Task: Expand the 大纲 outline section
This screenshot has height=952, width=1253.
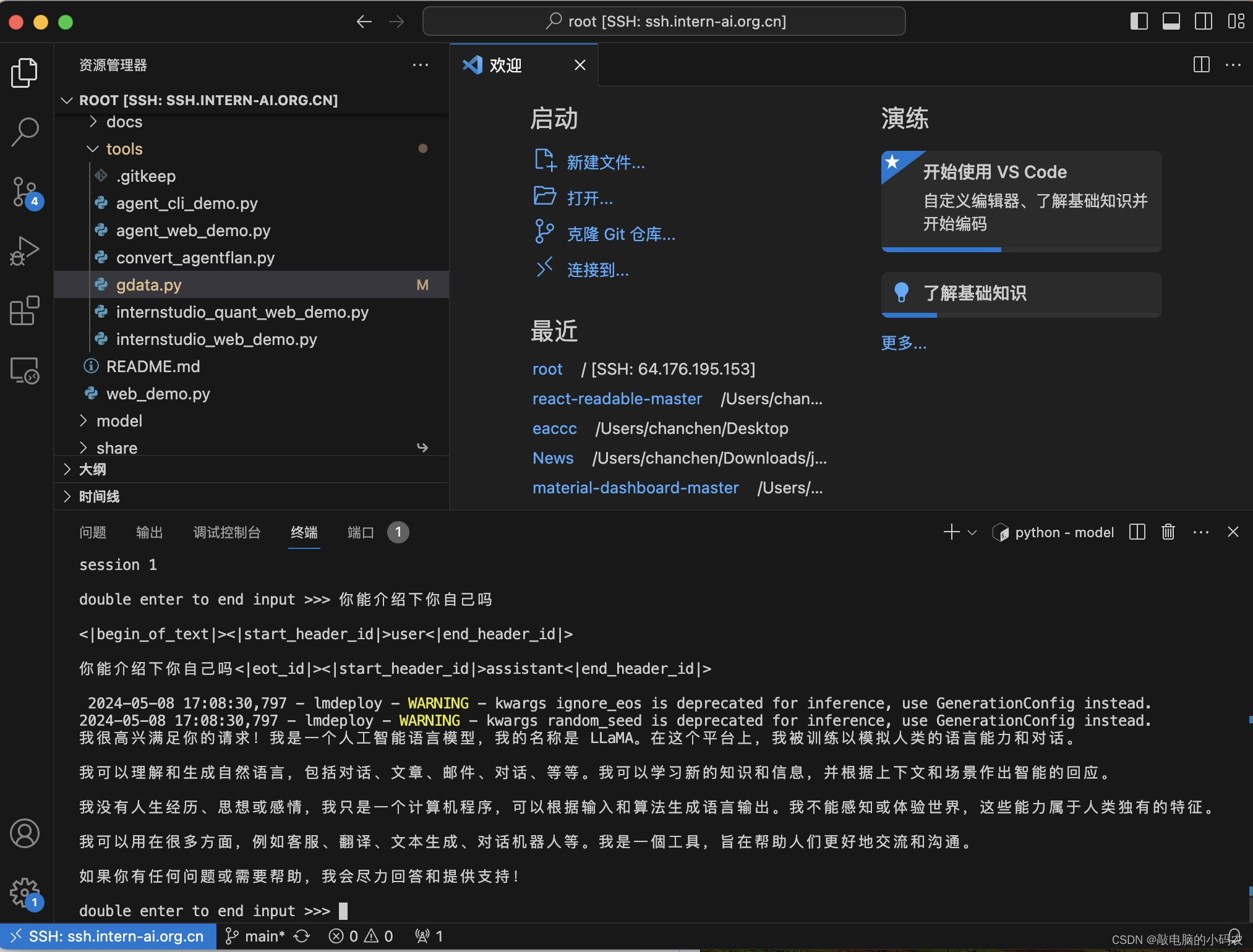Action: coord(251,469)
